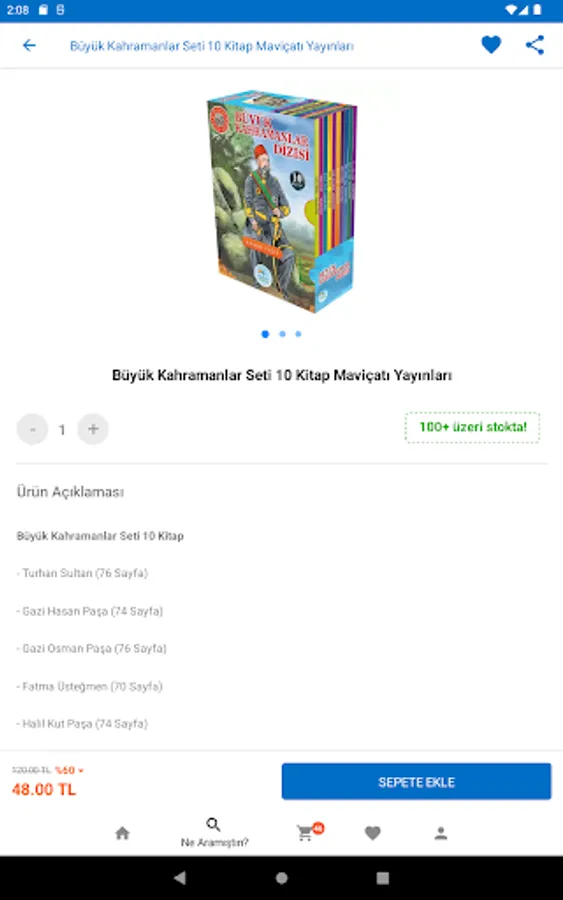Add product with SEPETE EKLE button

(x=416, y=781)
